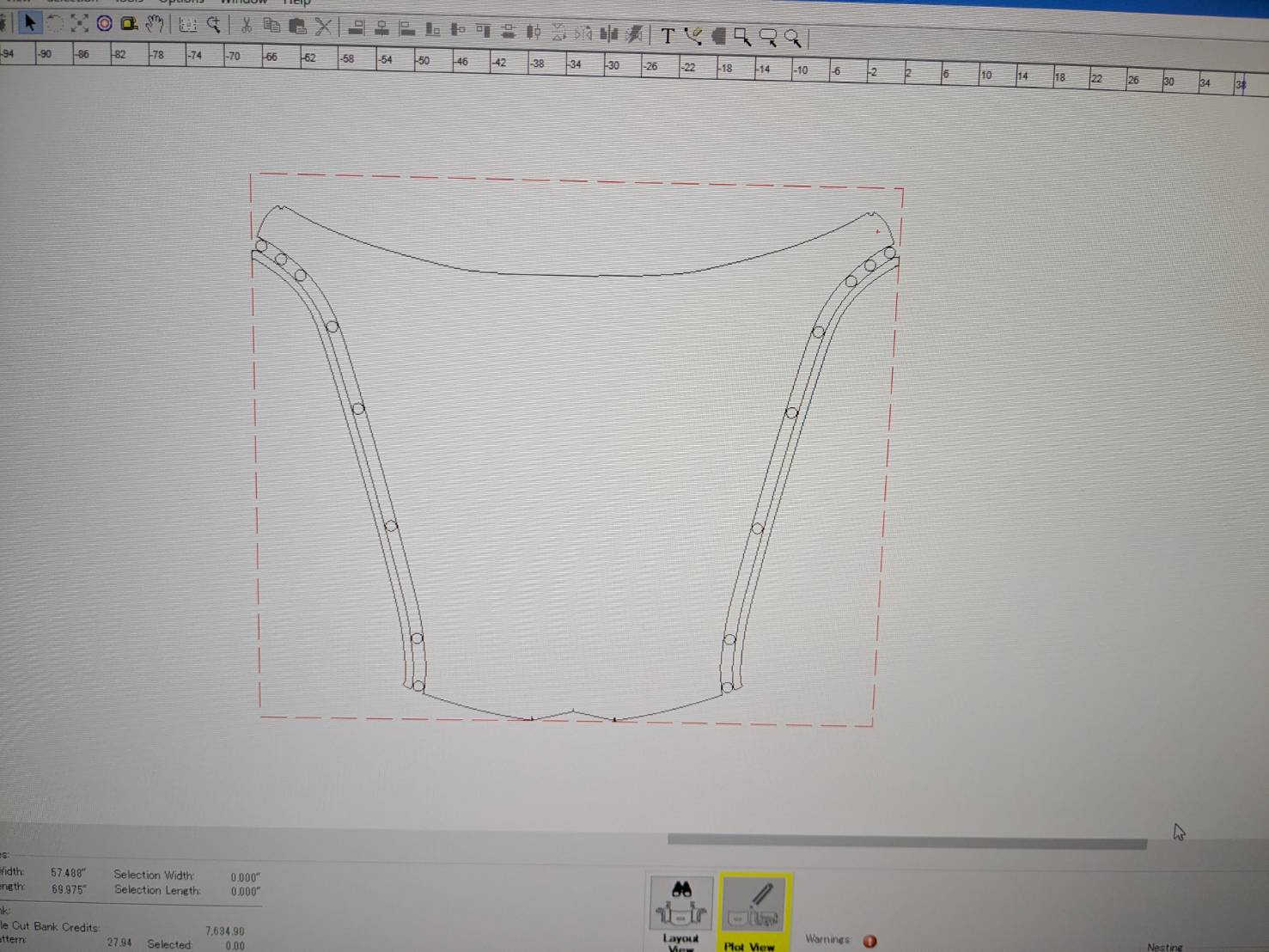Click the red Warnings indicator
1269x952 pixels.
coord(869,941)
